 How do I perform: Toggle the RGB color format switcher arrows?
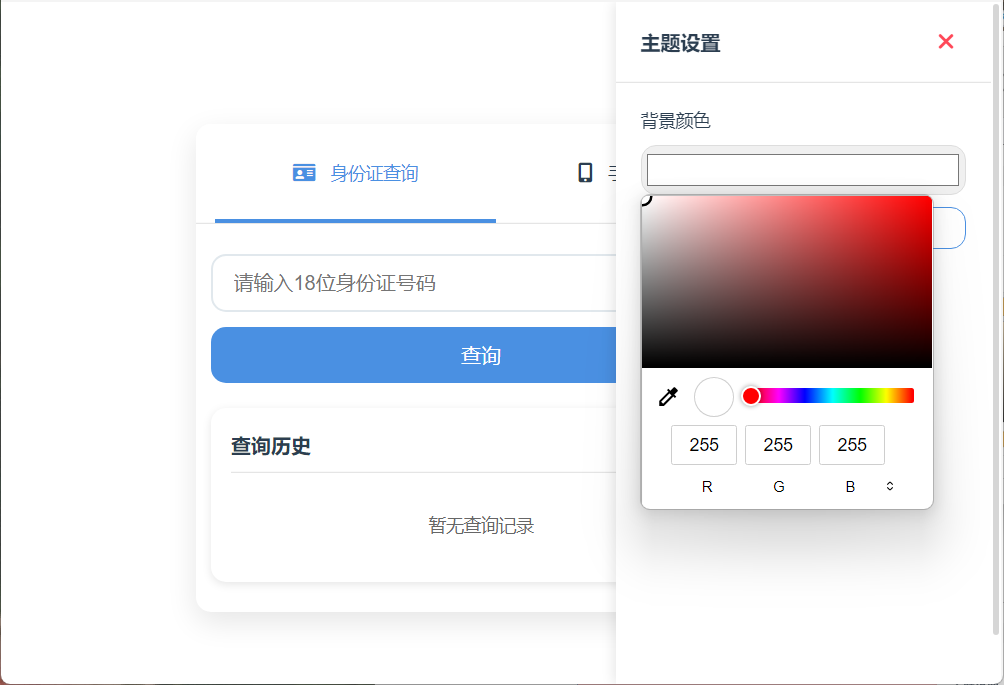click(889, 487)
